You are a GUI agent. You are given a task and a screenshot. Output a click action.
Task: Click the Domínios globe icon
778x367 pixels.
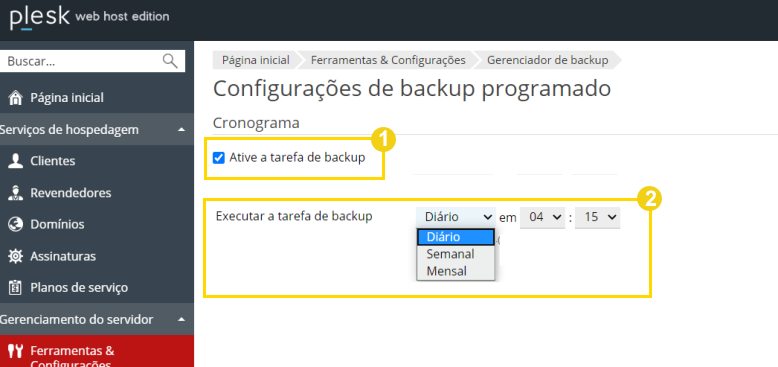[x=16, y=224]
